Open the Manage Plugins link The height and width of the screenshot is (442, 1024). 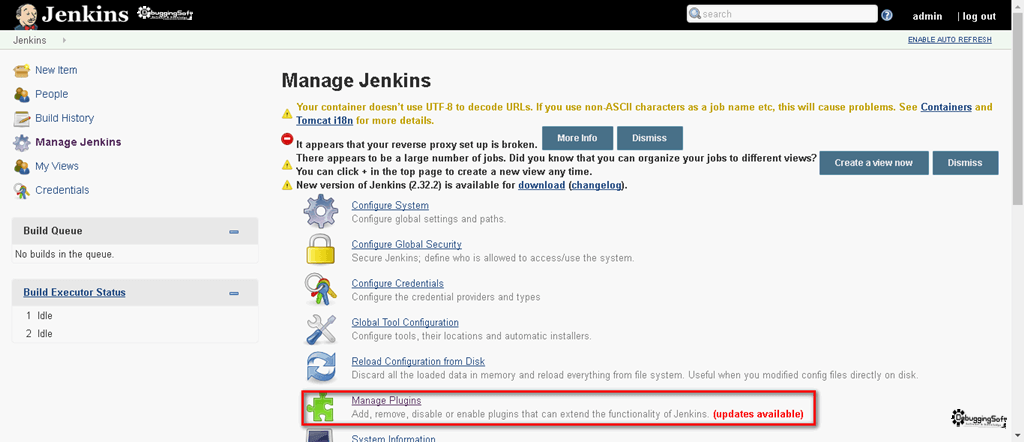point(386,400)
